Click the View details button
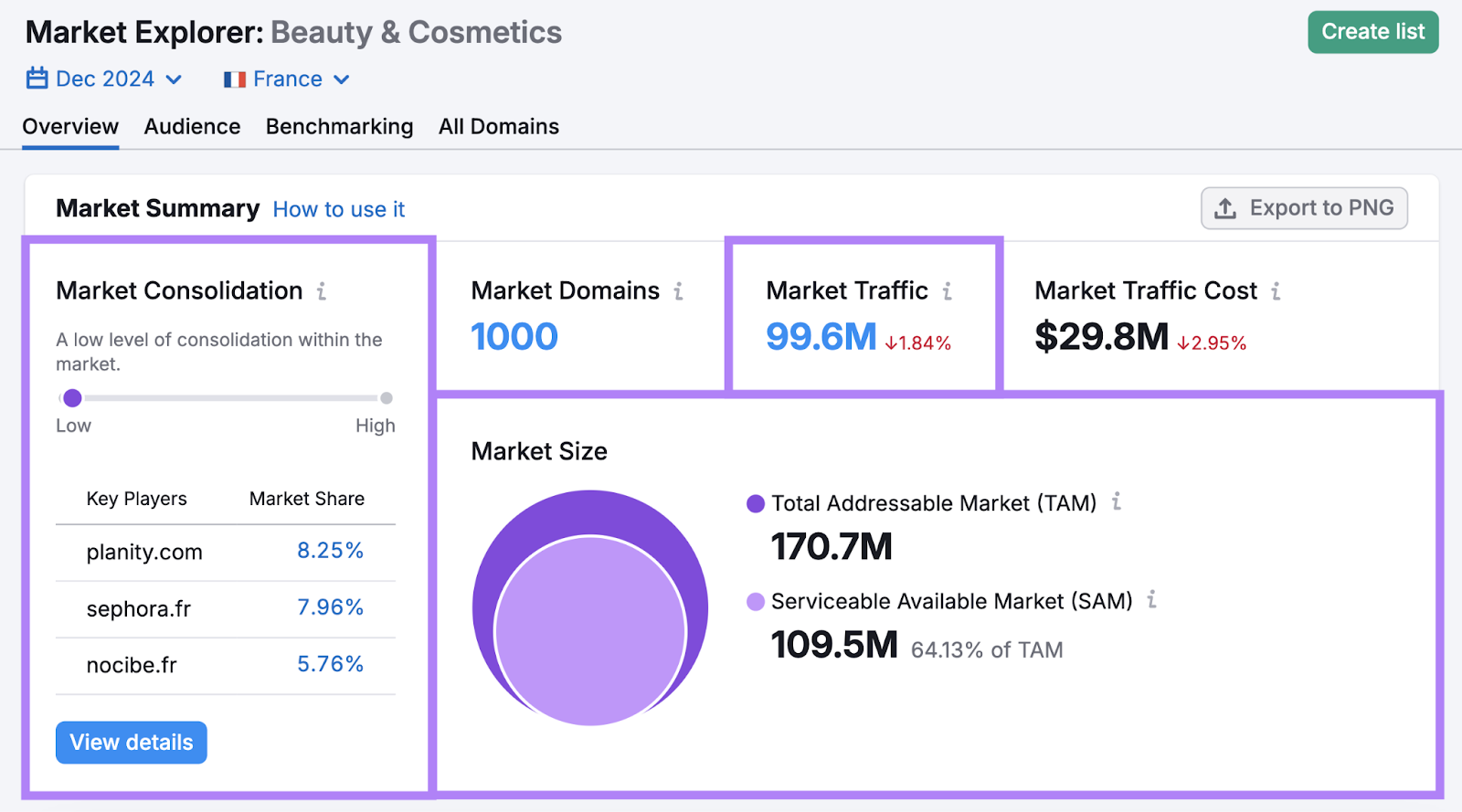This screenshot has height=812, width=1462. 132,743
